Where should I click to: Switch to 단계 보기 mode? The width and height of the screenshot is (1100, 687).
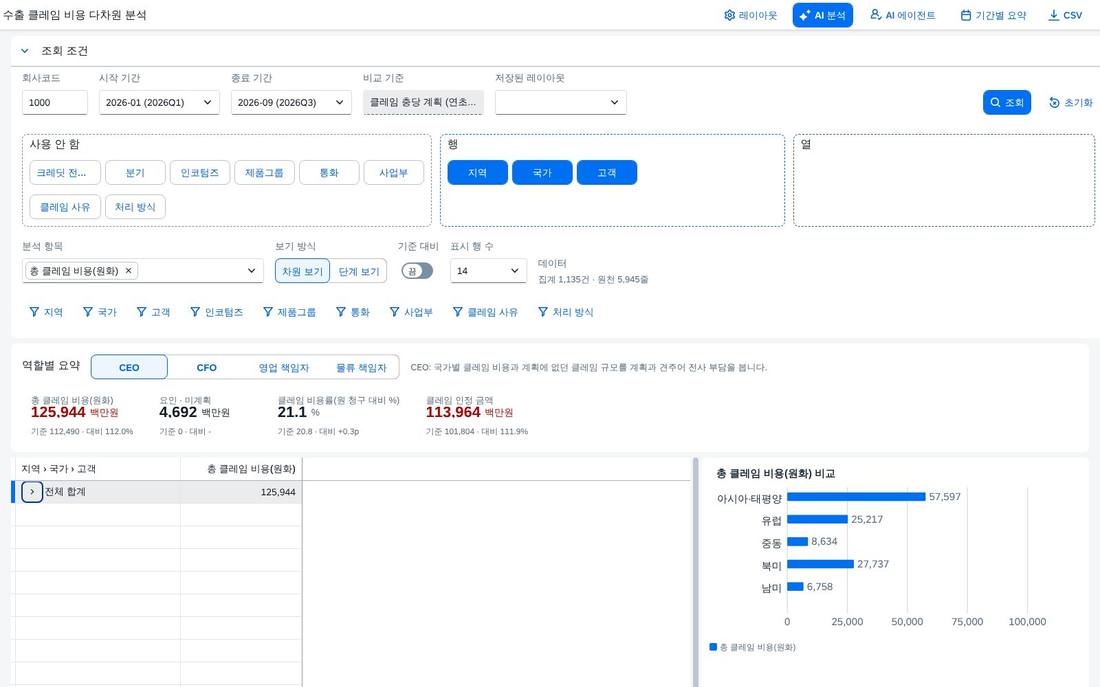358,272
